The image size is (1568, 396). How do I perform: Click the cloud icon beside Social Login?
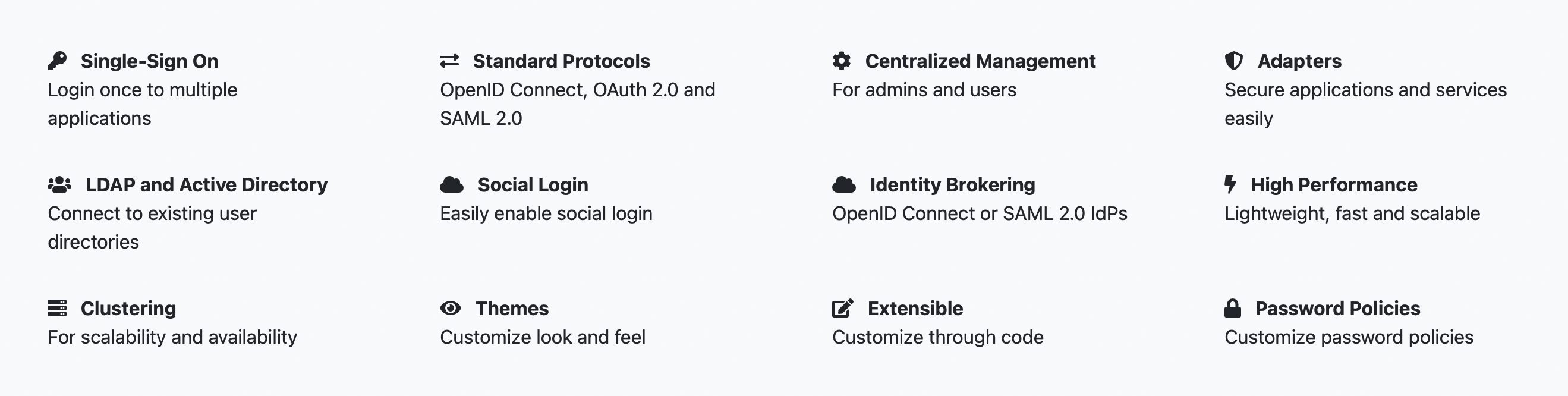[452, 184]
